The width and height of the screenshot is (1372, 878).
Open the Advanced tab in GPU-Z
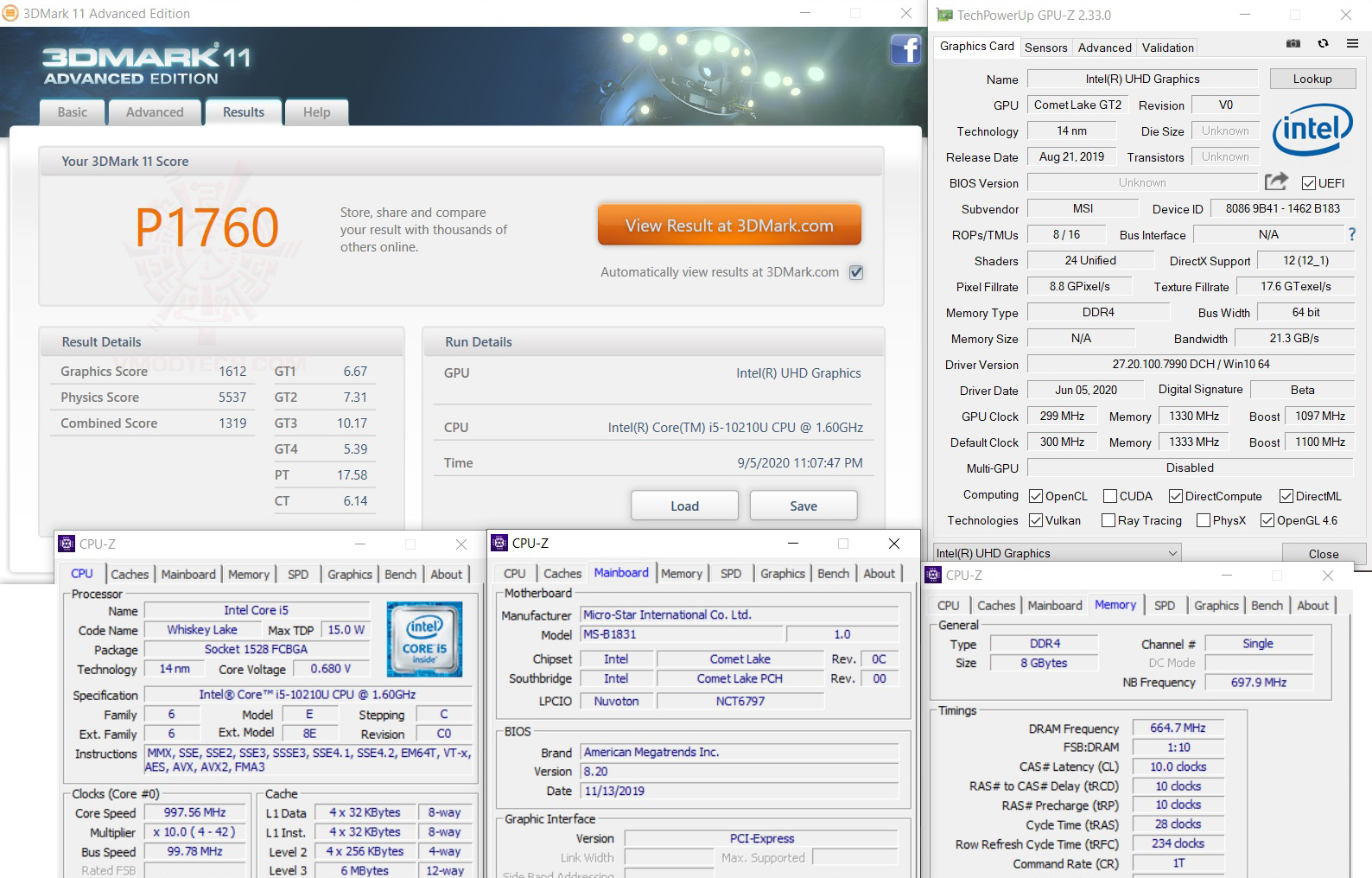[1104, 48]
